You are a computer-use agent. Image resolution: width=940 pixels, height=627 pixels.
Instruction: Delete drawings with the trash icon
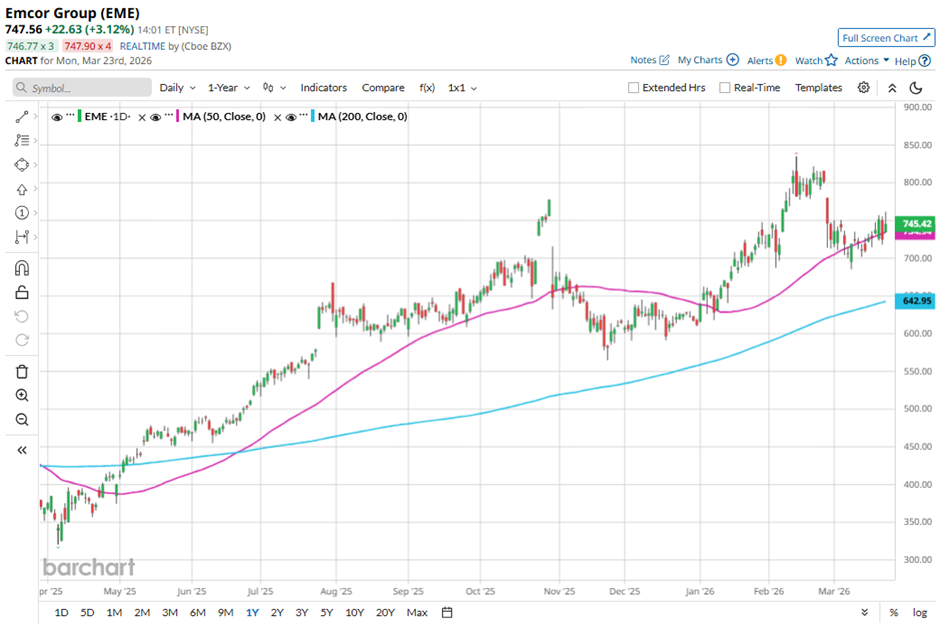(22, 371)
